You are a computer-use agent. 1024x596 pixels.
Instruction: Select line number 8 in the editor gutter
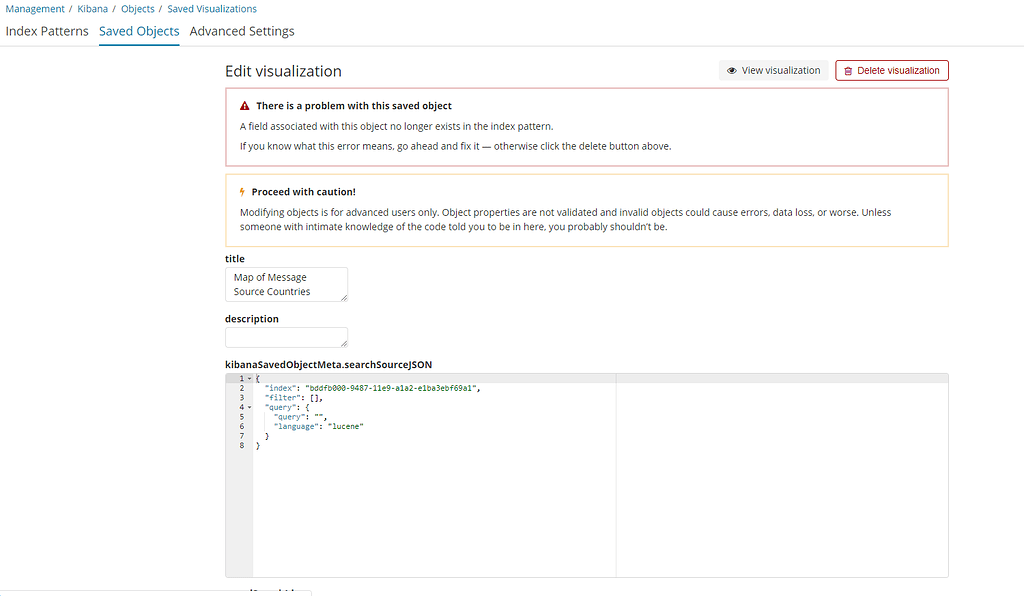[x=241, y=446]
